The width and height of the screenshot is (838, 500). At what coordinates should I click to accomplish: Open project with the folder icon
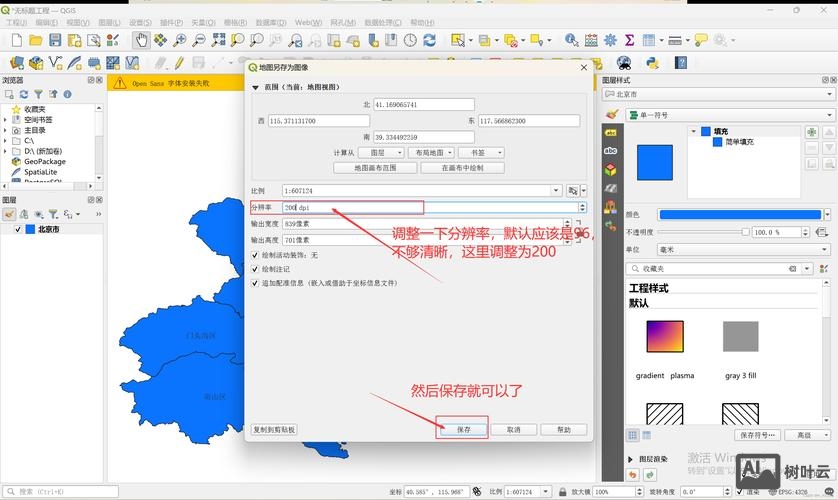click(x=36, y=40)
